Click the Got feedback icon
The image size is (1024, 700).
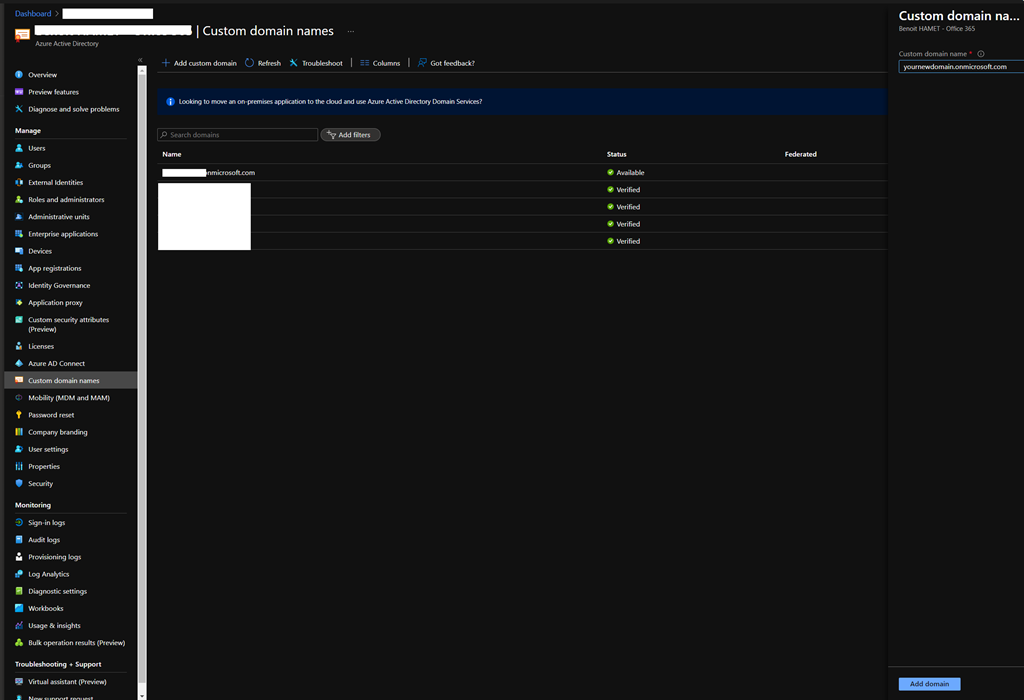click(423, 63)
